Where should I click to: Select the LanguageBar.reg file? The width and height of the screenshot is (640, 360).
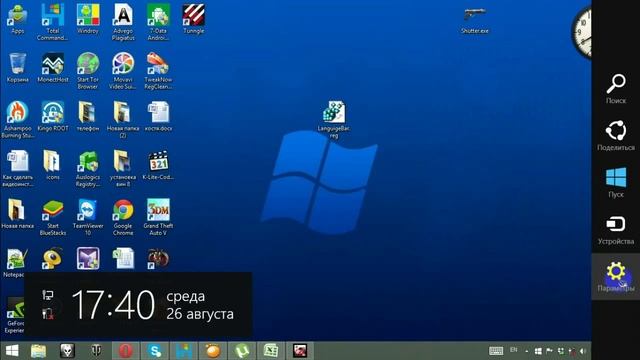334,120
